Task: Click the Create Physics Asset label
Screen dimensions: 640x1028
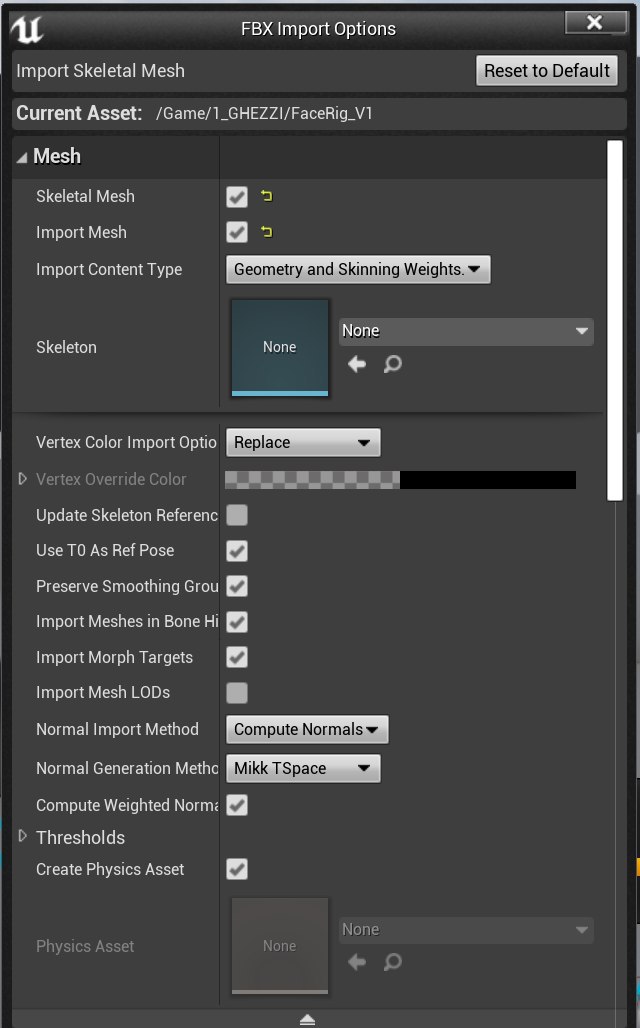Action: [x=110, y=869]
